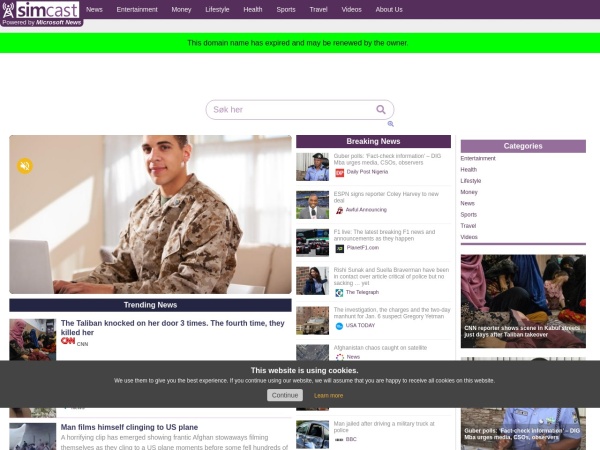The width and height of the screenshot is (600, 450).
Task: Open the Videos menu item
Action: point(351,10)
